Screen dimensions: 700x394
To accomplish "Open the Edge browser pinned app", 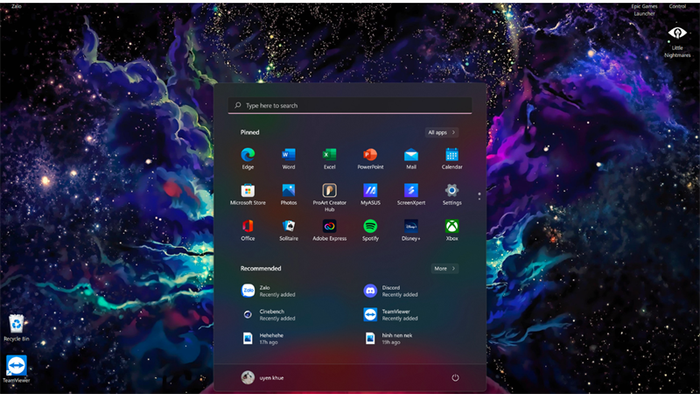I will pos(248,158).
